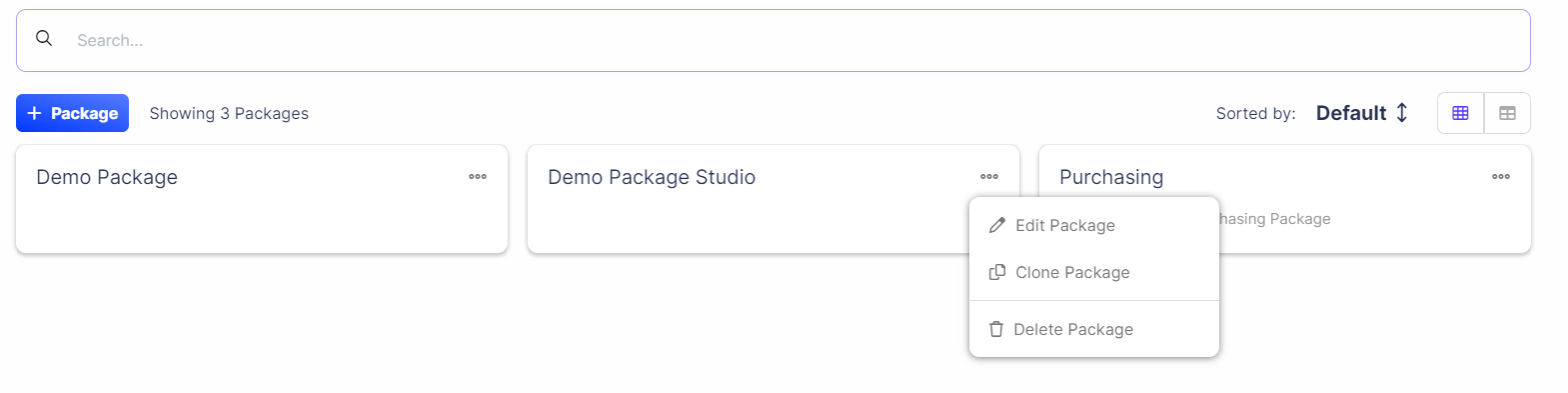Switch to grid view layout
Image resolution: width=1568 pixels, height=393 pixels.
click(1460, 113)
